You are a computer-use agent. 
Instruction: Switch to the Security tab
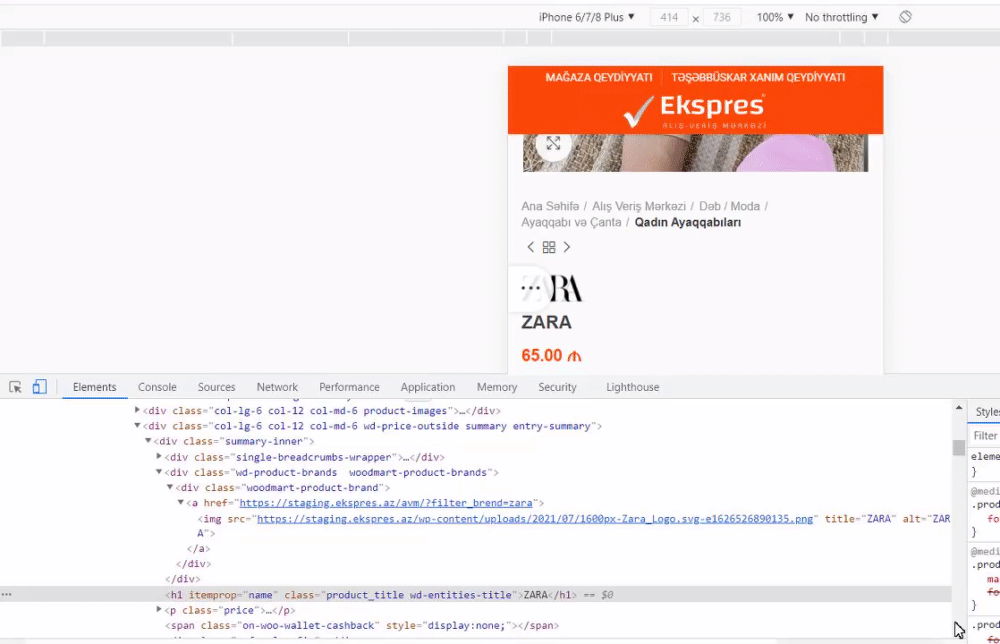[x=557, y=387]
